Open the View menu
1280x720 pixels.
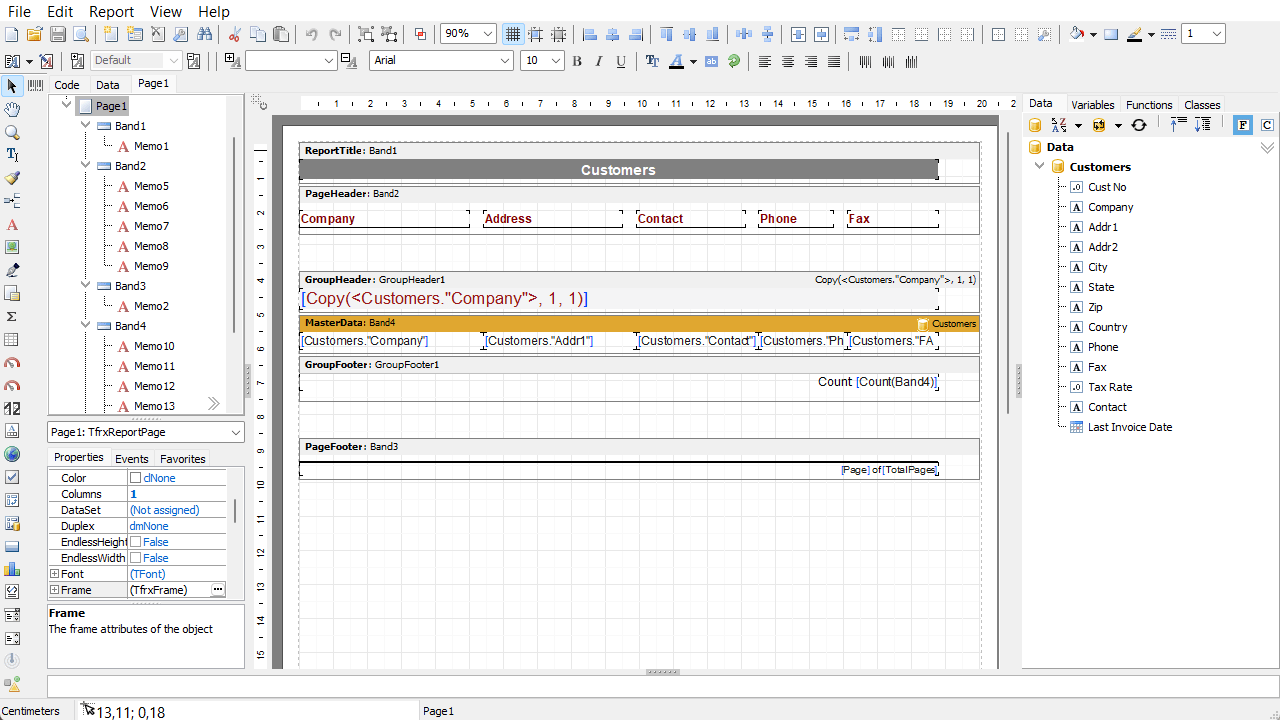click(x=166, y=11)
